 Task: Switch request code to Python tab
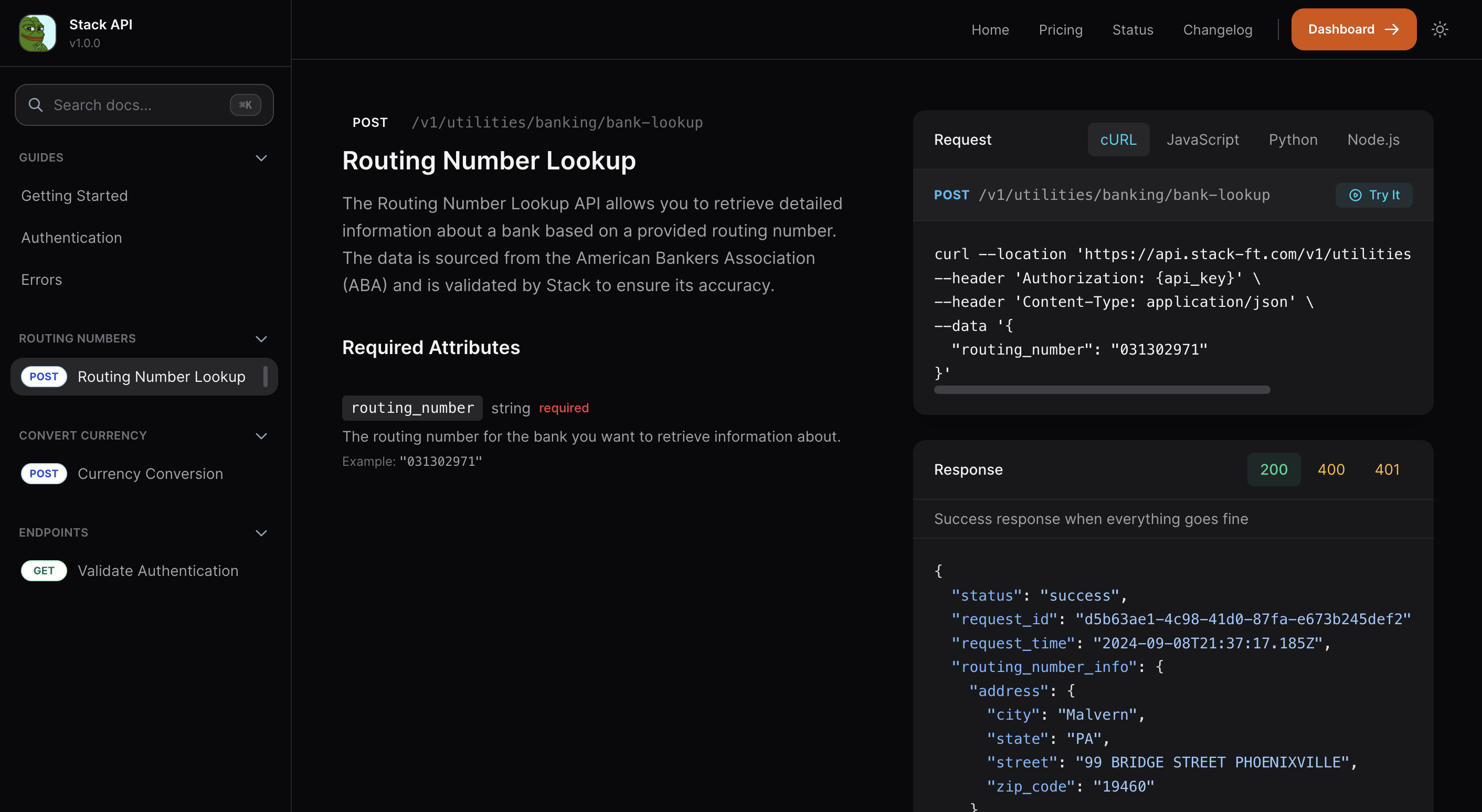1293,140
